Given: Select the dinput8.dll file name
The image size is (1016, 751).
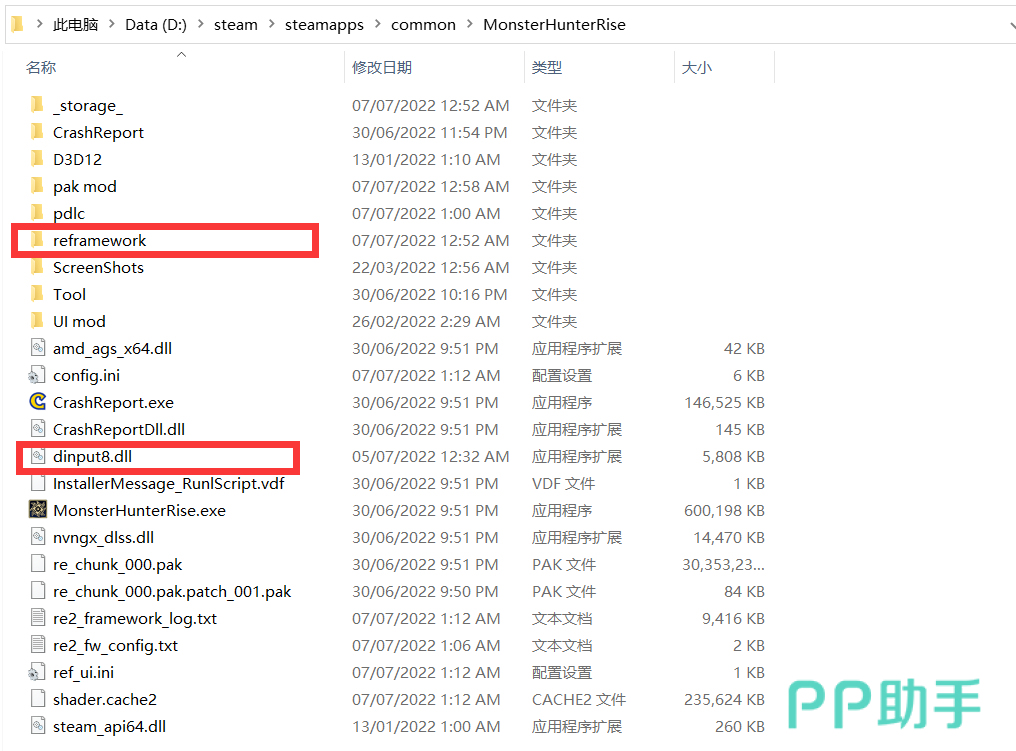Looking at the screenshot, I should (93, 456).
